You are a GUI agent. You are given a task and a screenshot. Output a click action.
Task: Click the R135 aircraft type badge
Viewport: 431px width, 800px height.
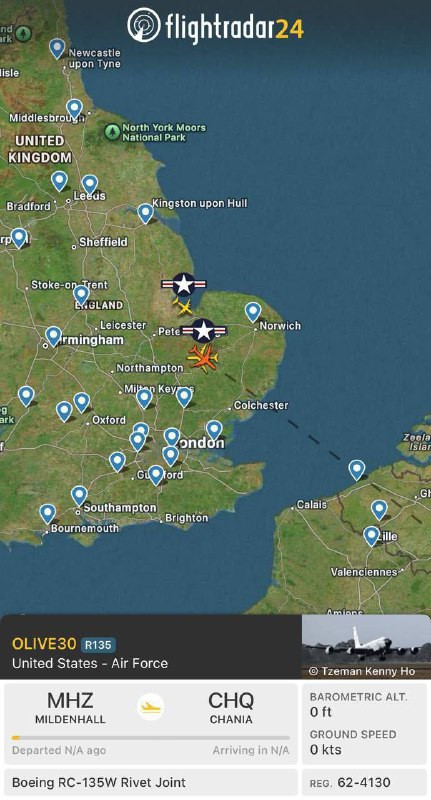point(98,645)
